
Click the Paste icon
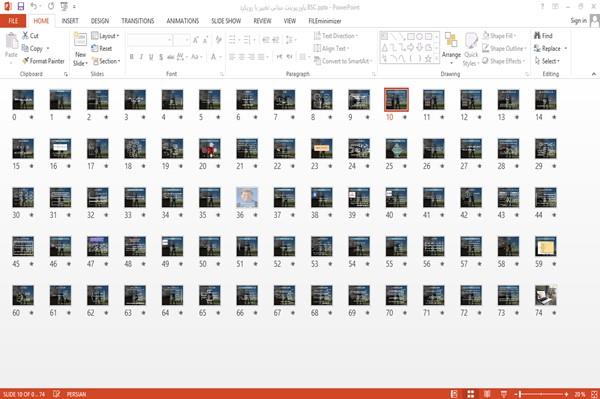(11, 41)
